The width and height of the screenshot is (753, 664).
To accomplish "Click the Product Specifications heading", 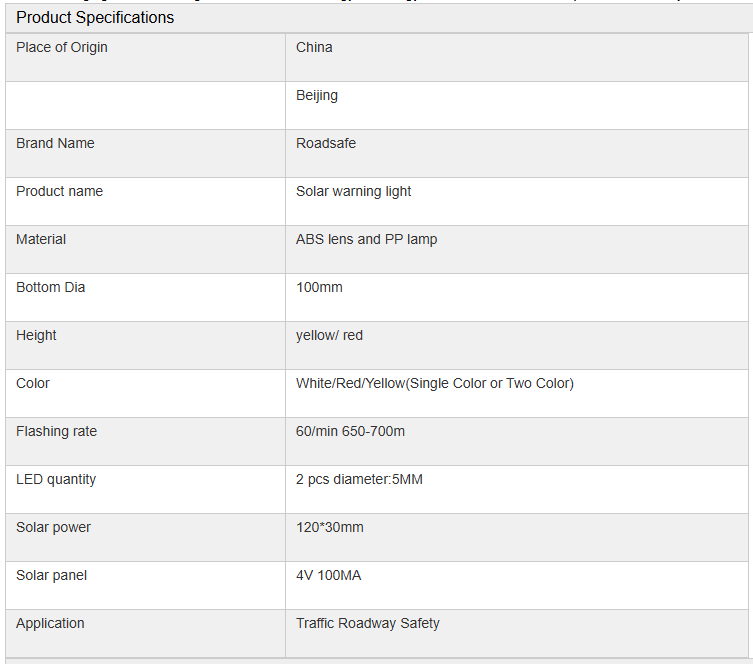I will click(x=95, y=18).
